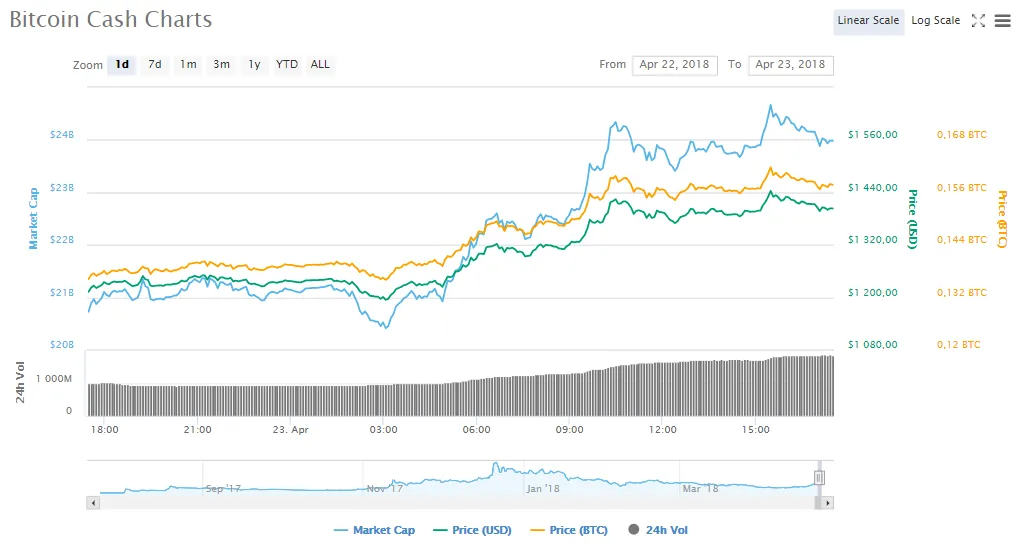
Task: Select the 1y zoom range
Action: coord(254,64)
